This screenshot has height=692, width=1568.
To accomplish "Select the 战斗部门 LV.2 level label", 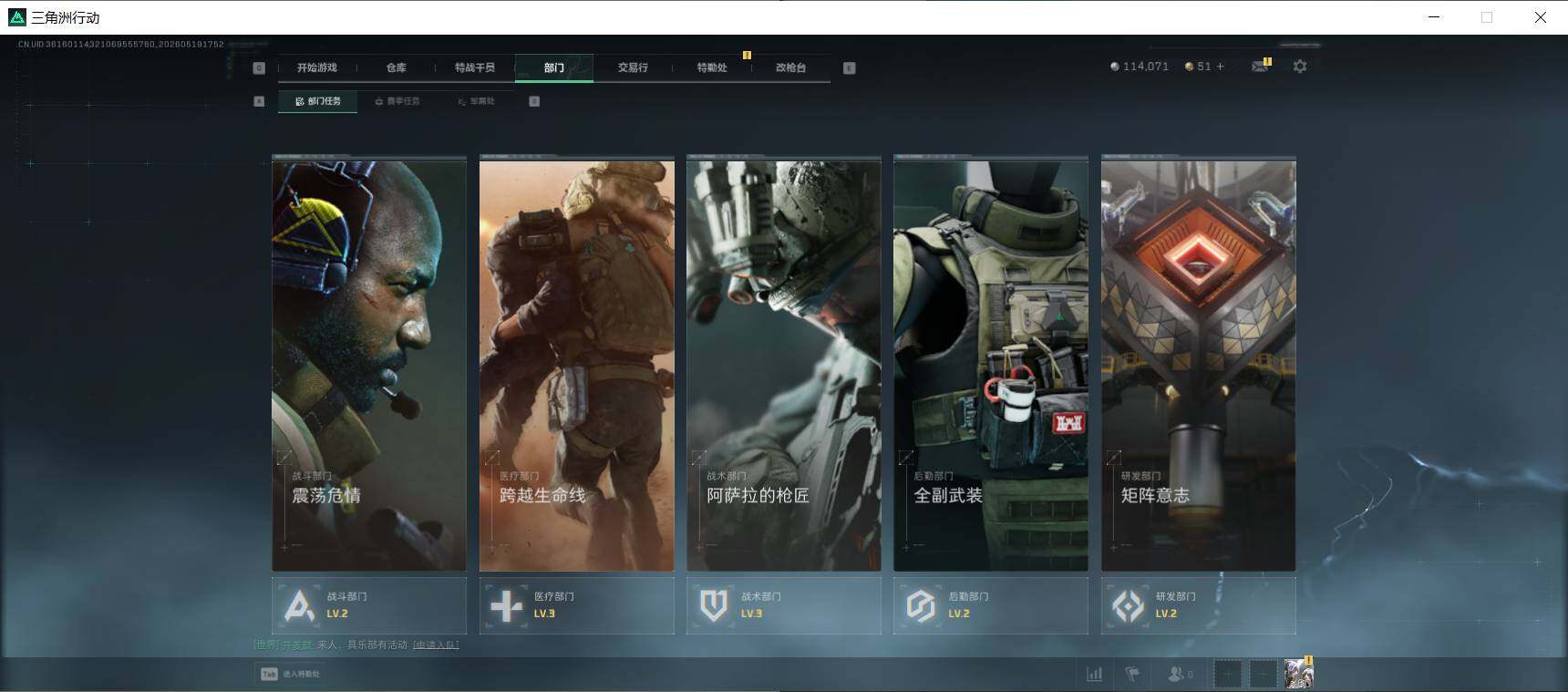I will click(x=337, y=614).
